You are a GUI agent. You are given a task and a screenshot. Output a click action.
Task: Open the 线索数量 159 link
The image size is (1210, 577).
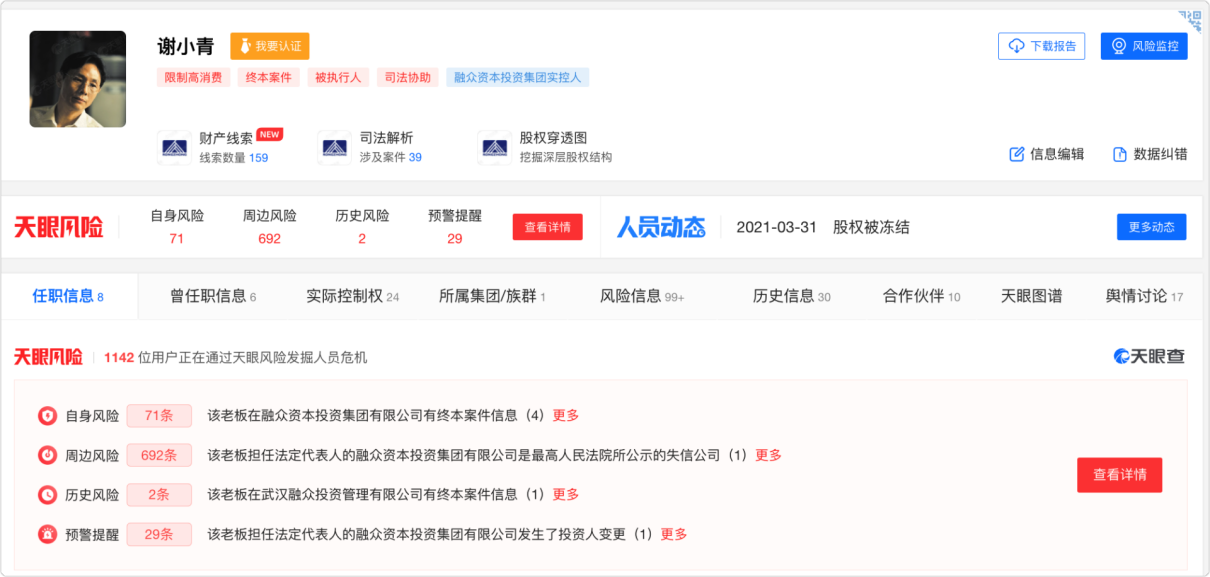tap(233, 157)
